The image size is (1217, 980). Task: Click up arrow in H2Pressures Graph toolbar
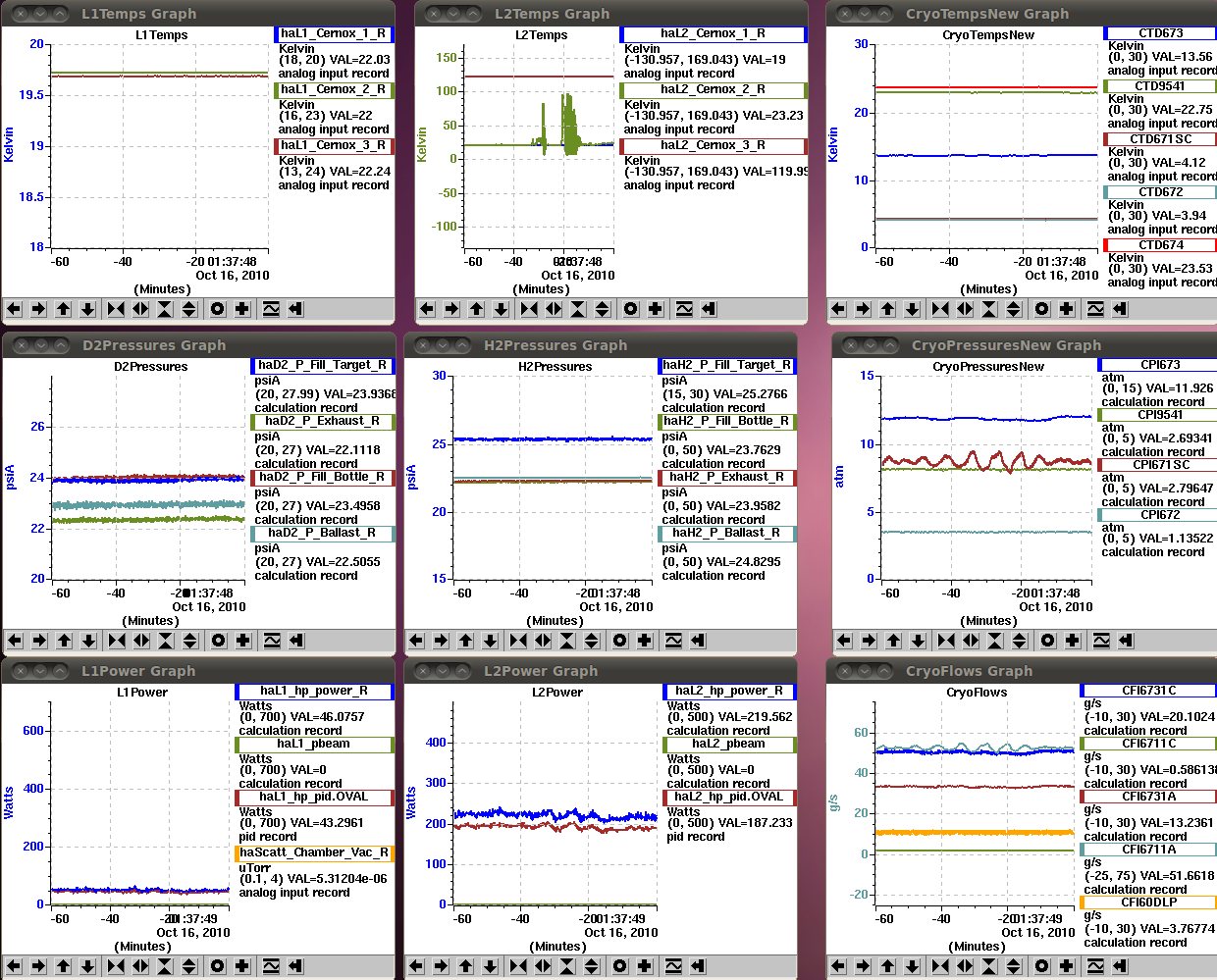point(466,641)
